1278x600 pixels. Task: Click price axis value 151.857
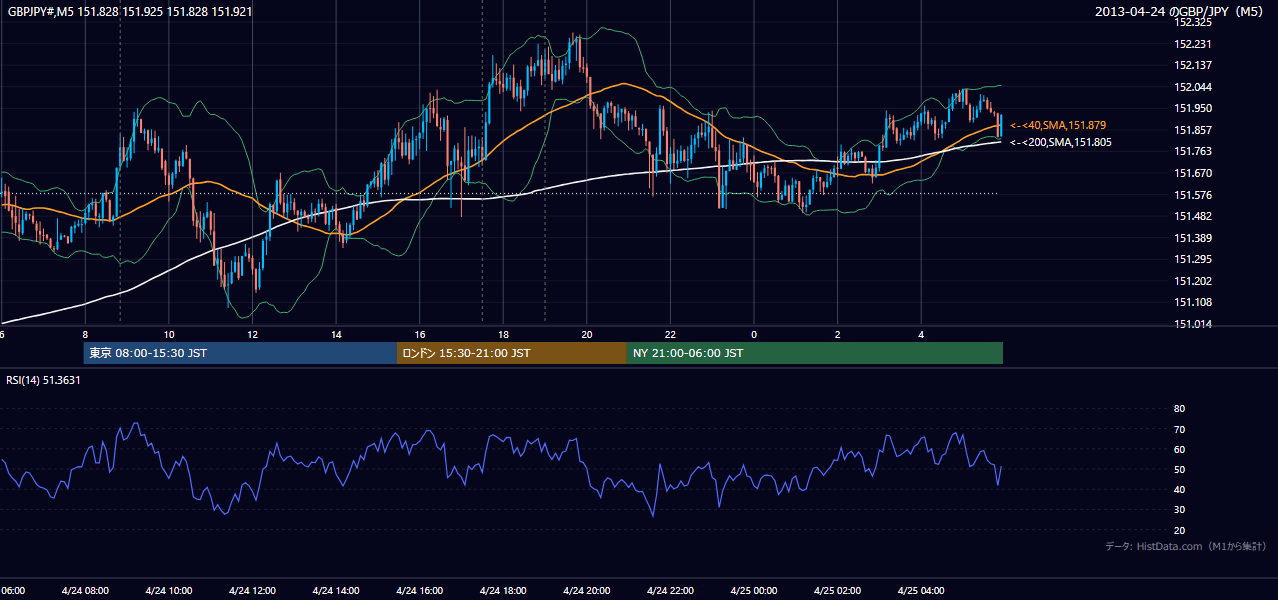1193,130
